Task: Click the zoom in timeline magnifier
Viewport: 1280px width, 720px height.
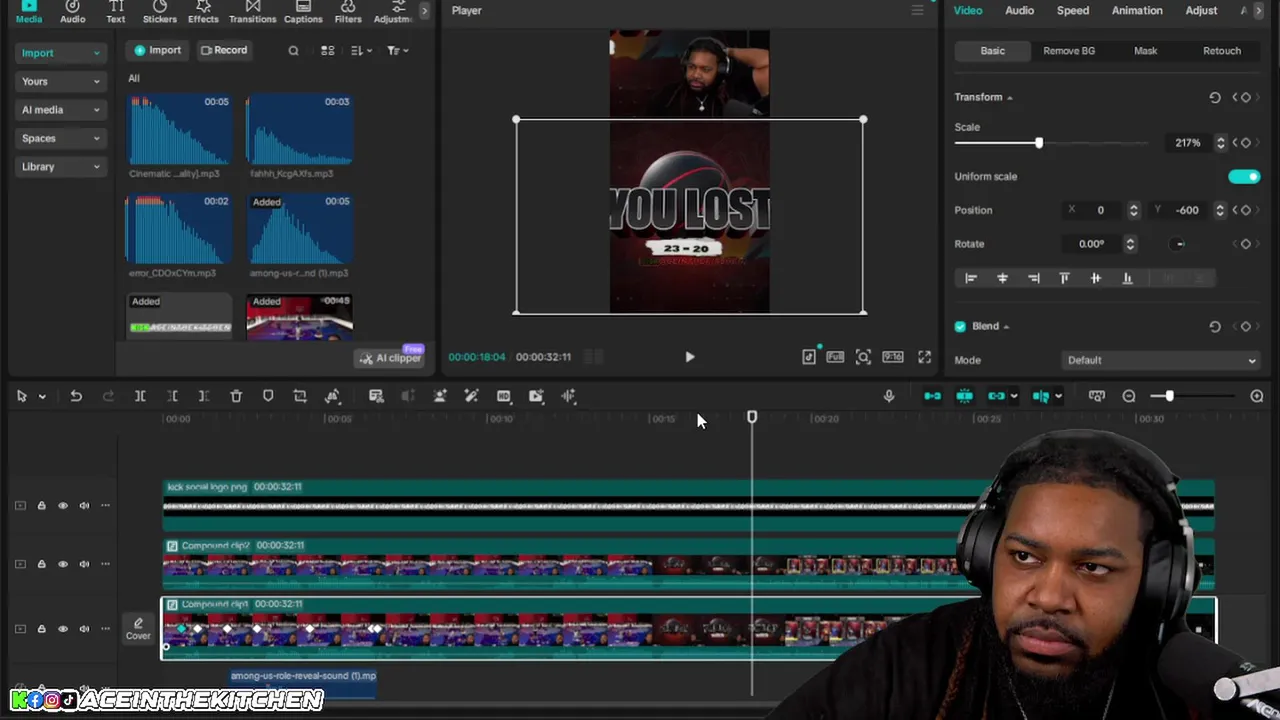Action: click(1257, 396)
